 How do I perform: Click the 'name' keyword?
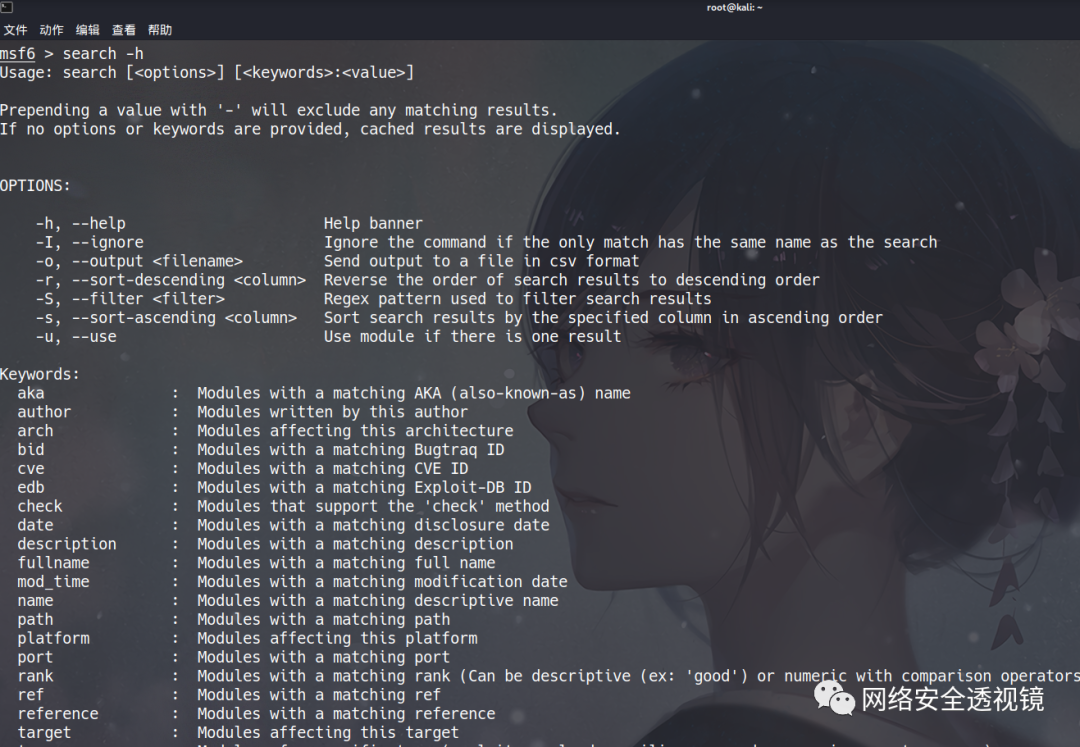pyautogui.click(x=35, y=600)
